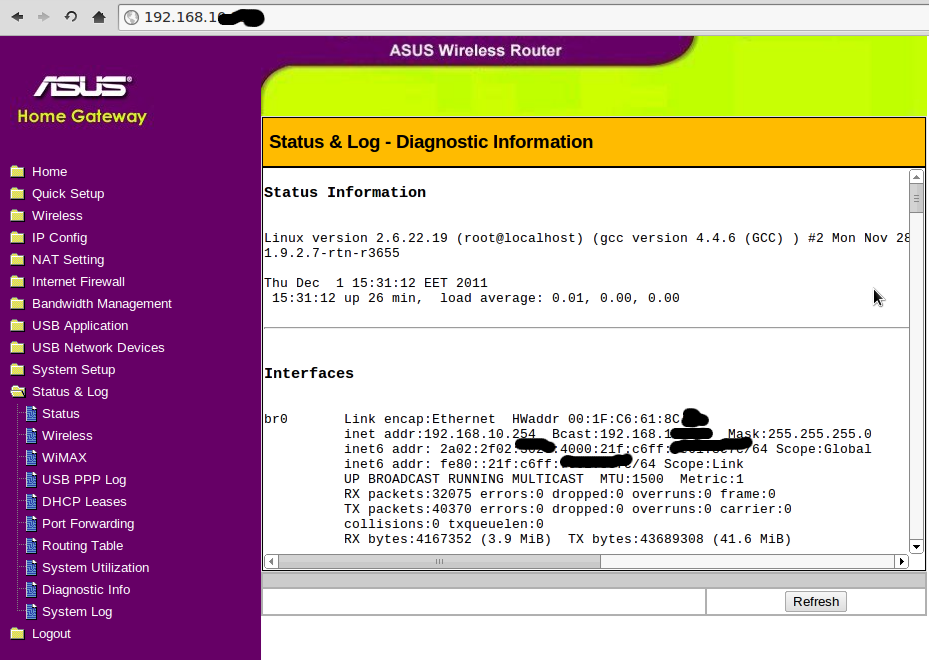
Task: Open the System Utilization page
Action: tap(95, 568)
